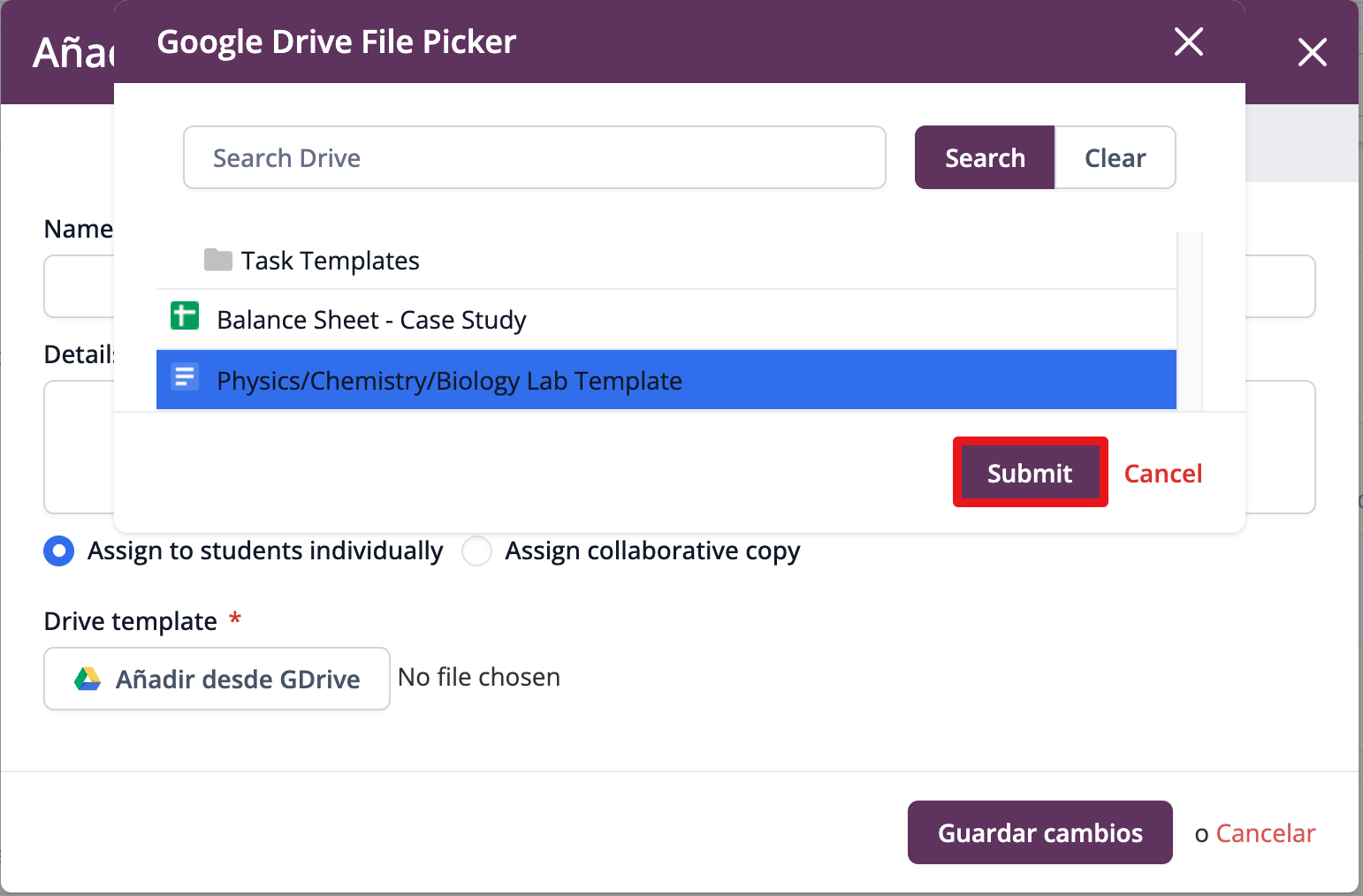Image resolution: width=1363 pixels, height=896 pixels.
Task: Click the Task Templates folder icon
Action: point(217,260)
